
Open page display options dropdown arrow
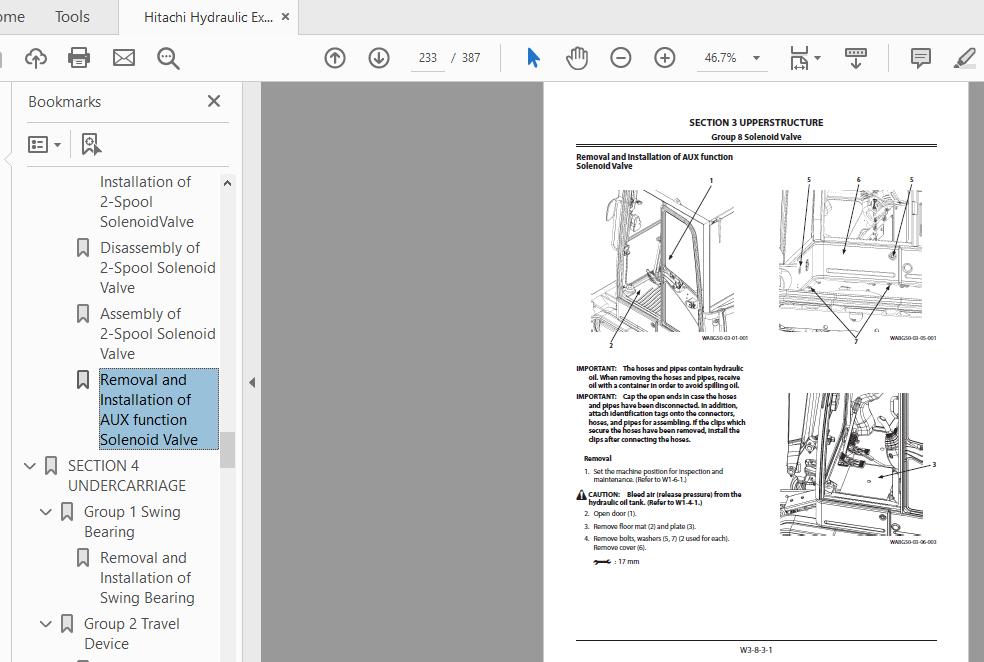coord(818,58)
